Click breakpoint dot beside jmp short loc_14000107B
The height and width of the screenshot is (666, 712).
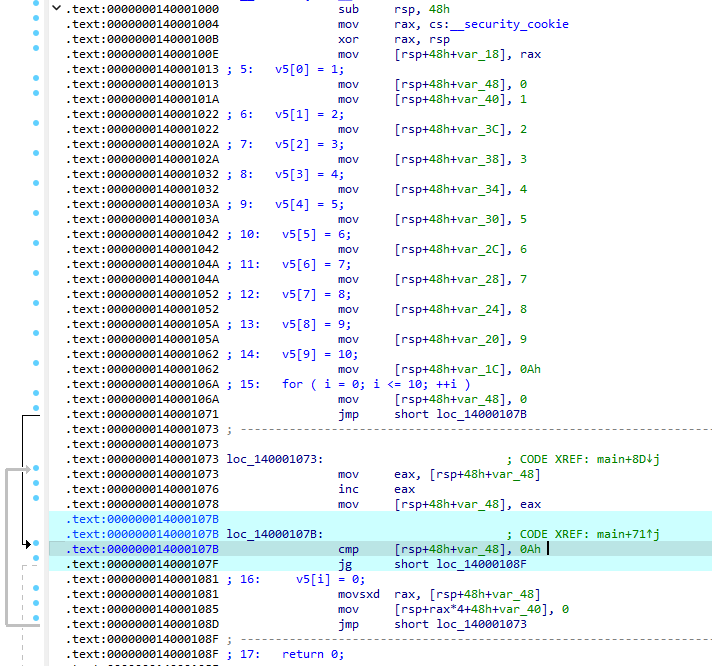pyautogui.click(x=36, y=414)
